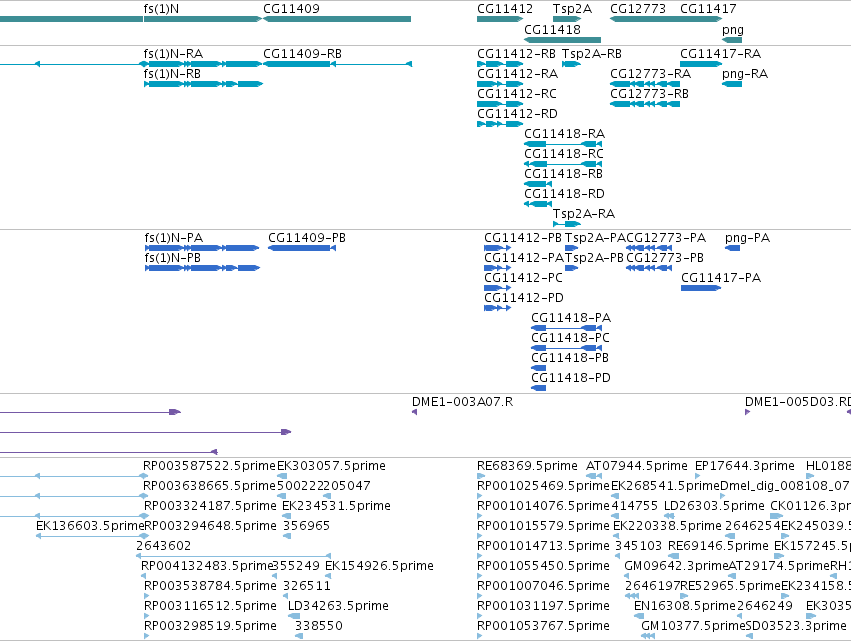Screen dimensions: 851x641
Task: Select the CG11412-PB protein label
Action: [523, 238]
